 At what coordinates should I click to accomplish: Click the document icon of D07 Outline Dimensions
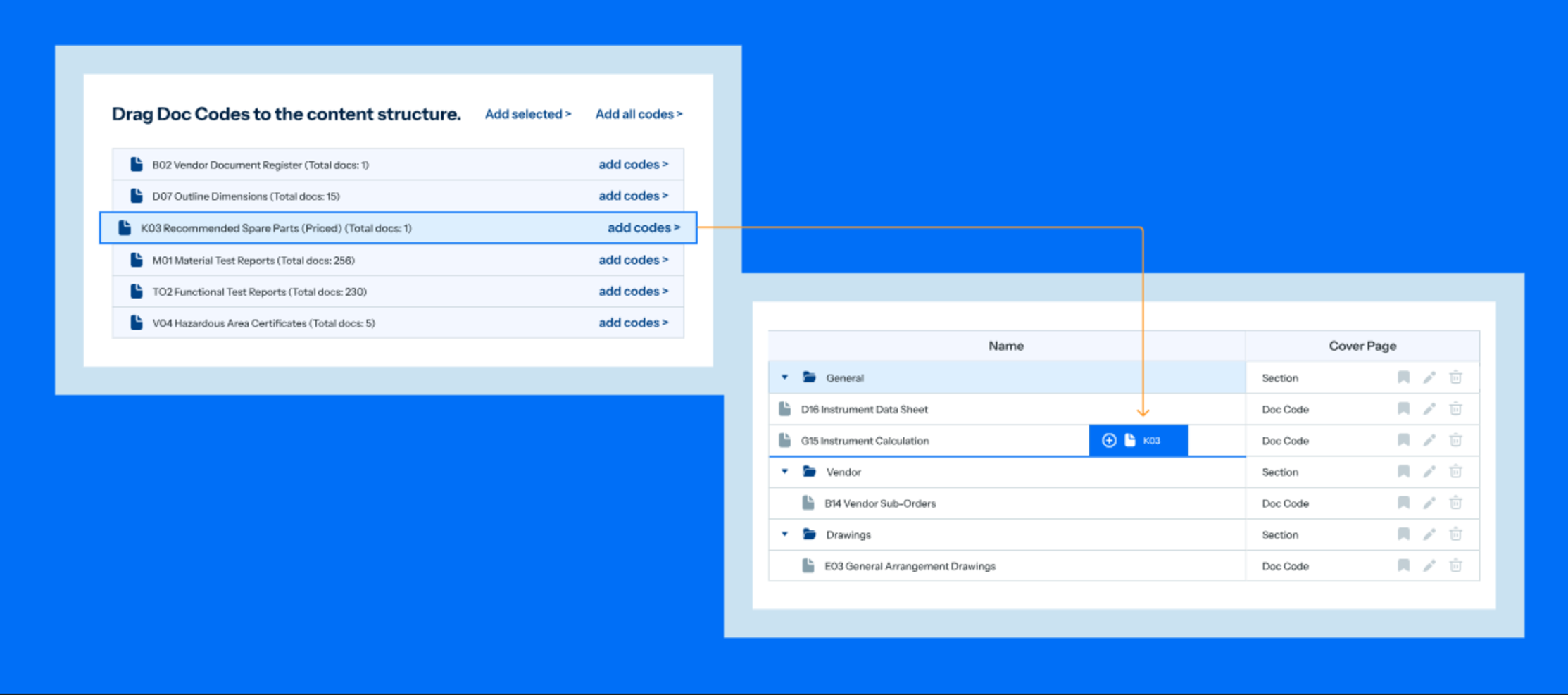[x=137, y=196]
